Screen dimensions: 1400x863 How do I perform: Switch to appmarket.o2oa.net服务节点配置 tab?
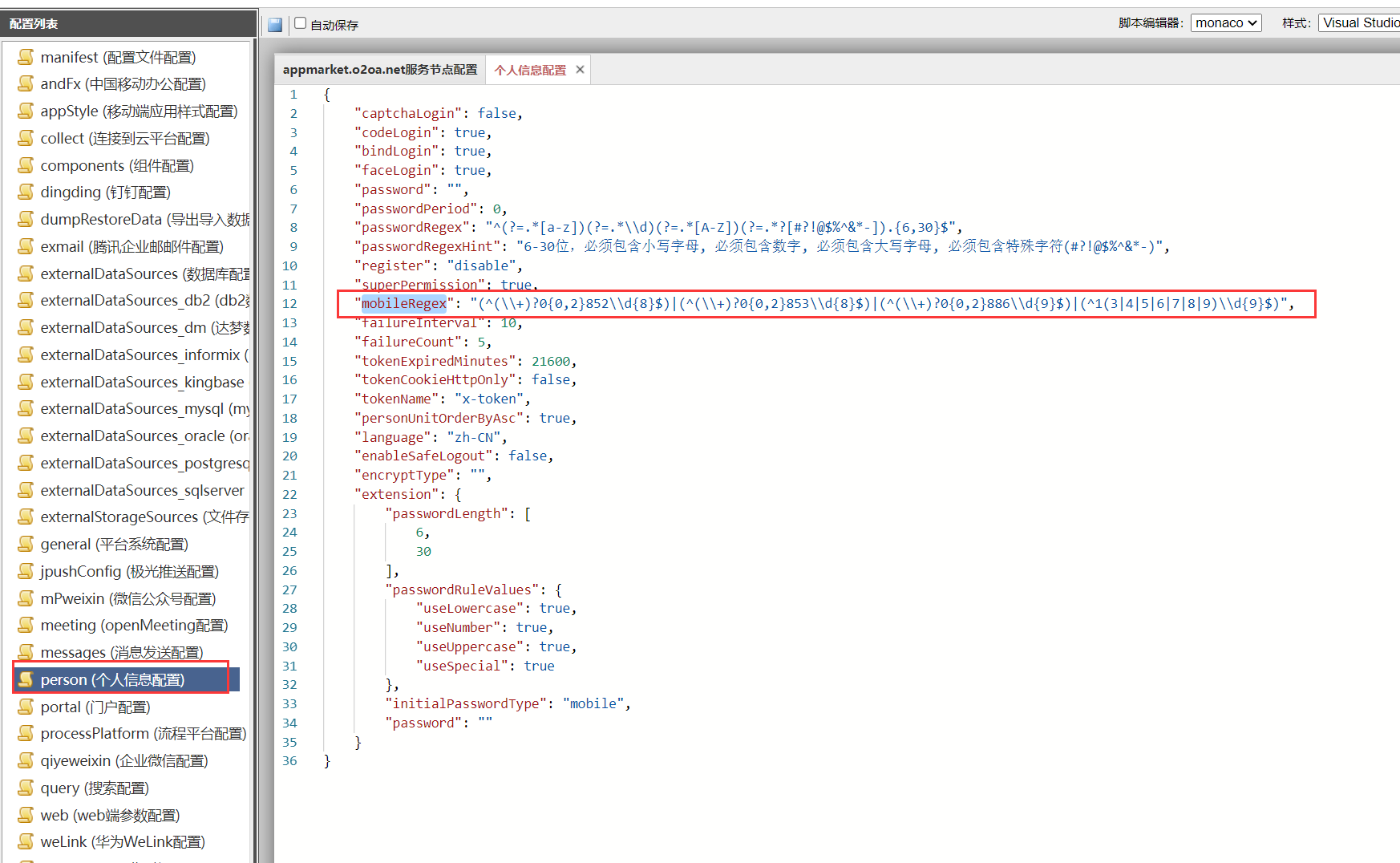pos(379,70)
